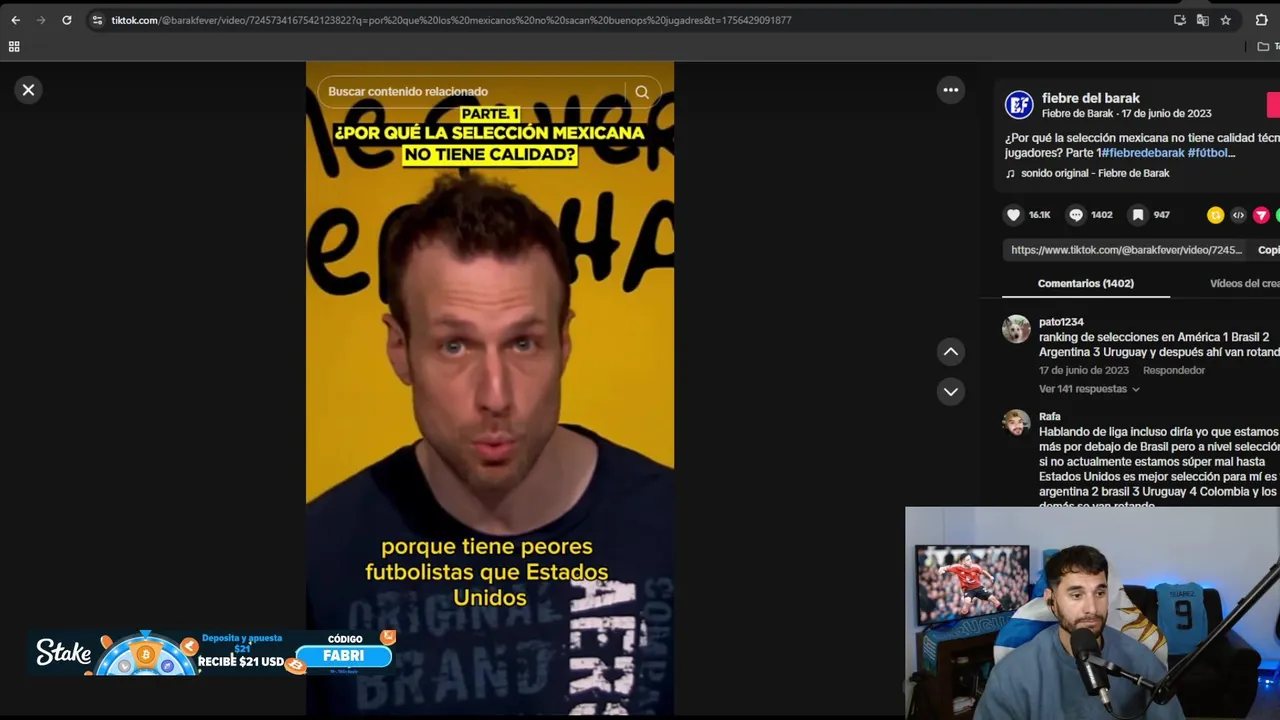The height and width of the screenshot is (720, 1280).
Task: Open 'sonido original - Fiebre de Barak' sound
Action: (1095, 174)
